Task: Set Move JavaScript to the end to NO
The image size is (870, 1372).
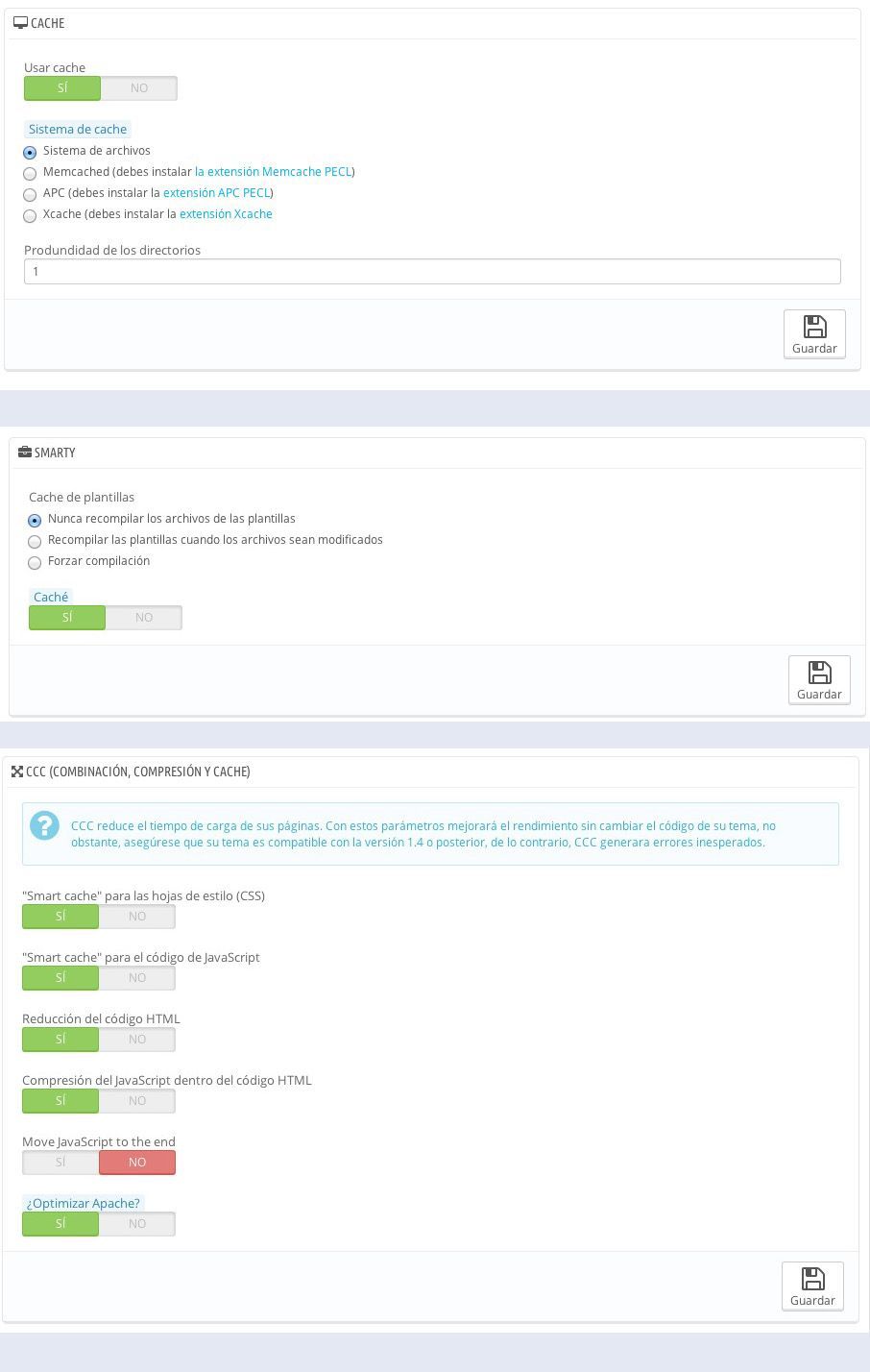Action: tap(137, 1163)
